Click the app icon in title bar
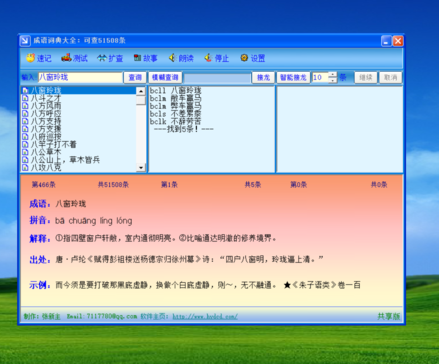The height and width of the screenshot is (364, 439). [x=25, y=41]
